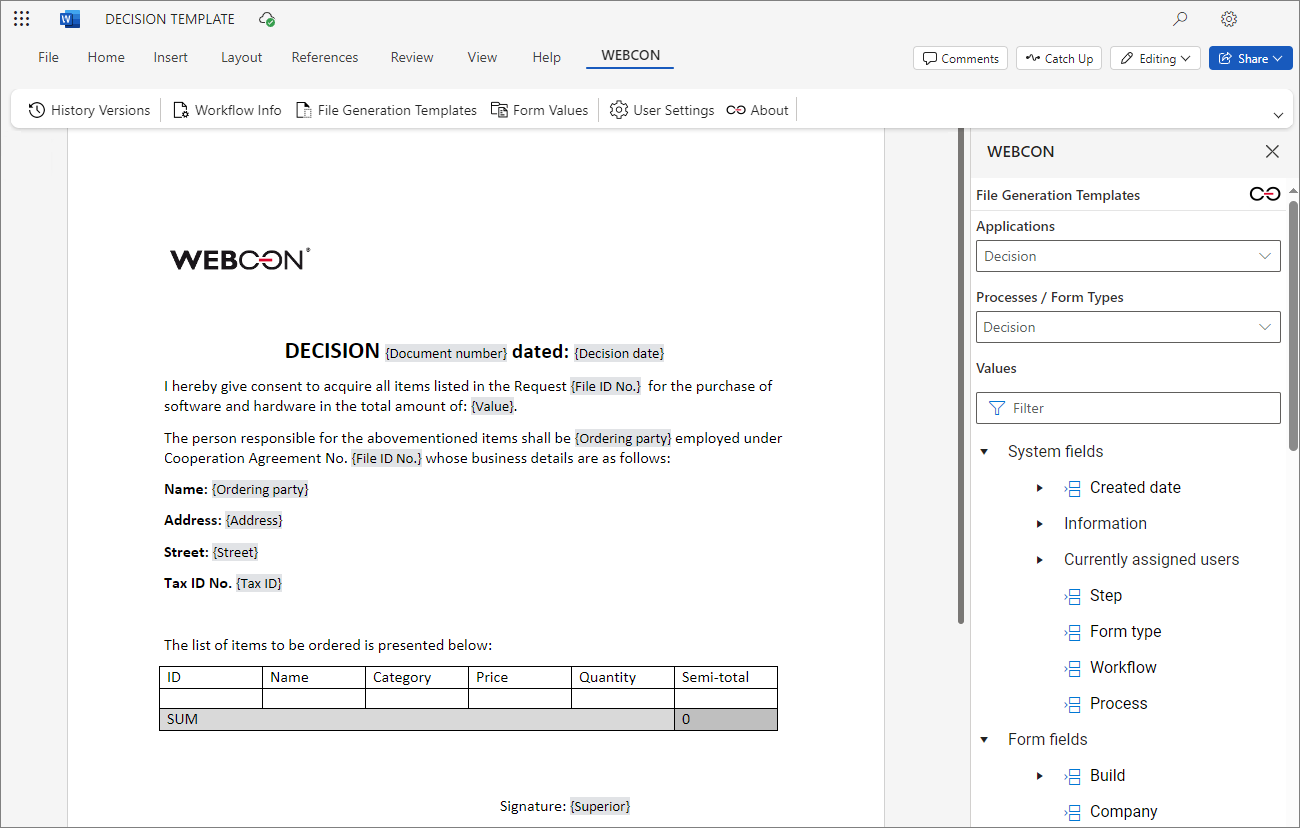Select the Process field icon
This screenshot has height=828, width=1300.
(1073, 704)
